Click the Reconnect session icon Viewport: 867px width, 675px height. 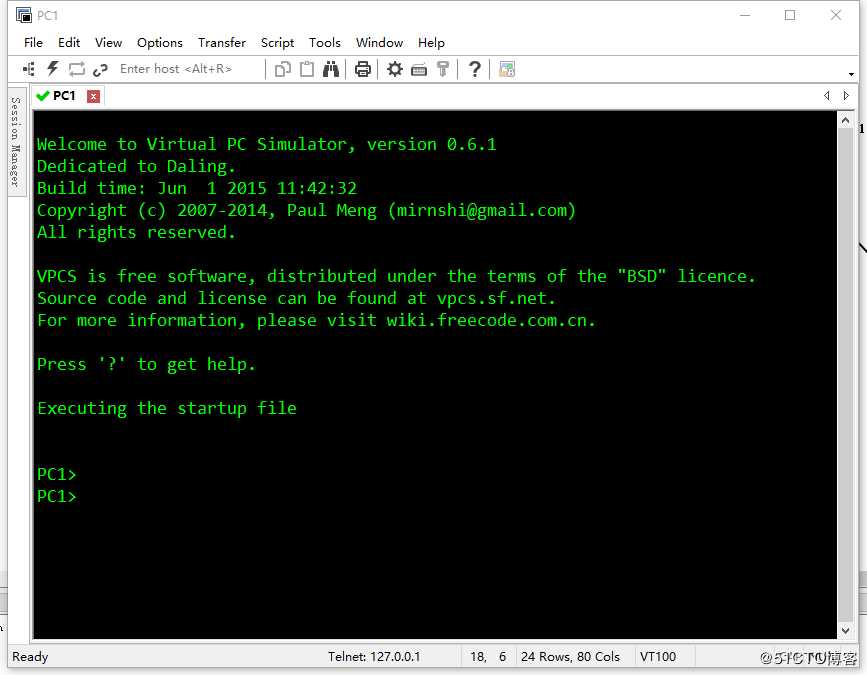pyautogui.click(x=76, y=69)
